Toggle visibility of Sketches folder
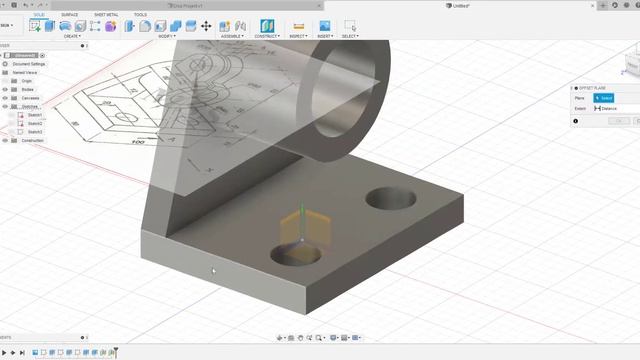The width and height of the screenshot is (640, 360). [x=5, y=107]
